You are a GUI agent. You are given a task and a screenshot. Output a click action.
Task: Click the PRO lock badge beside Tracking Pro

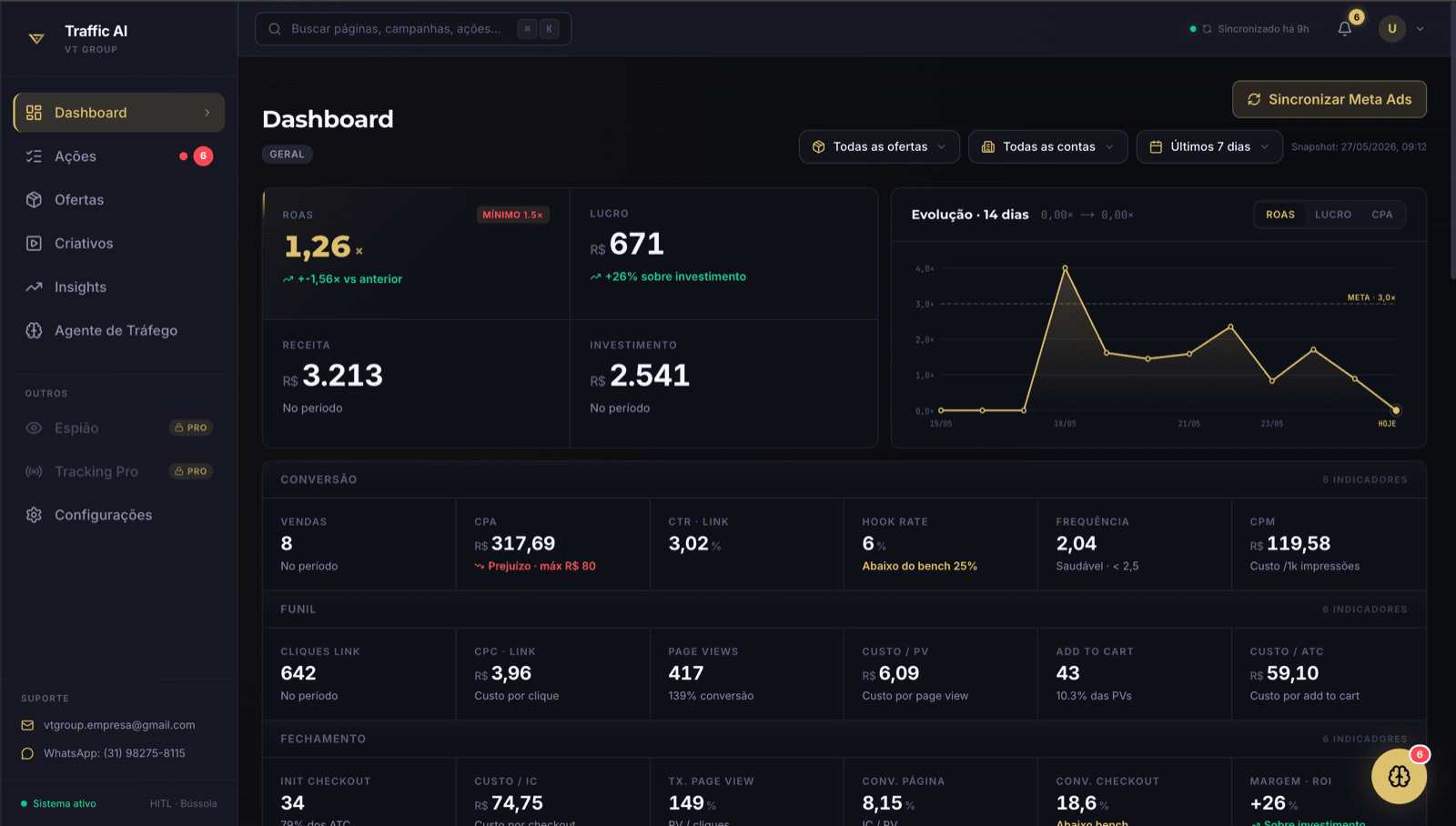click(x=191, y=471)
